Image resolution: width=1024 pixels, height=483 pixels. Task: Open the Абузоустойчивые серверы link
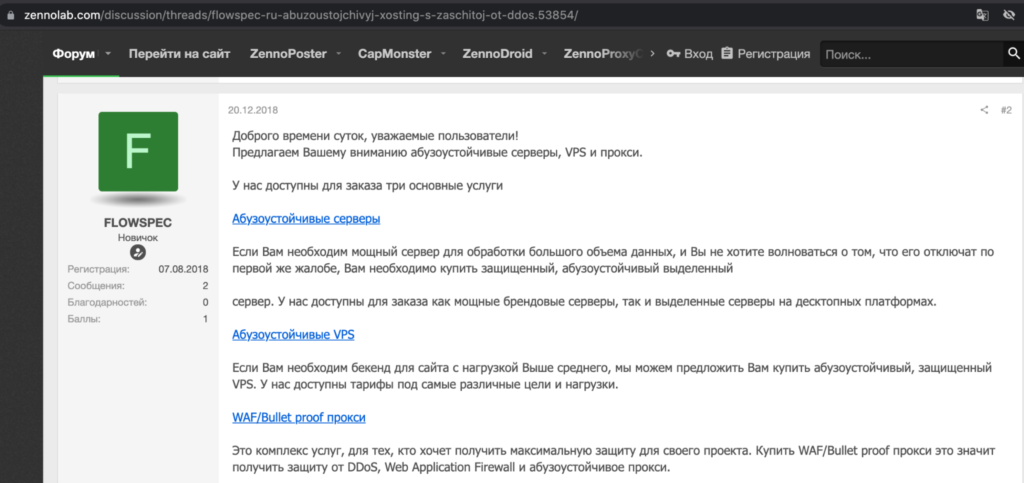click(x=306, y=219)
